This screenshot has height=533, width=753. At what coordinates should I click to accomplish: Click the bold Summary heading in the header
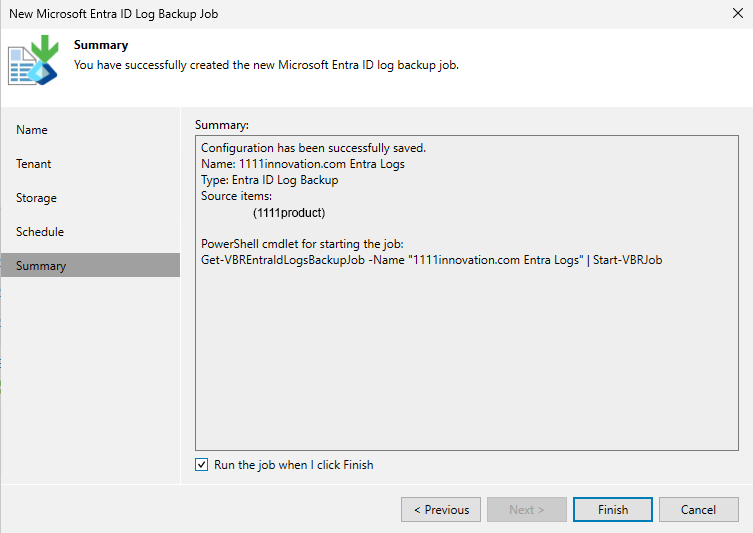click(x=101, y=45)
